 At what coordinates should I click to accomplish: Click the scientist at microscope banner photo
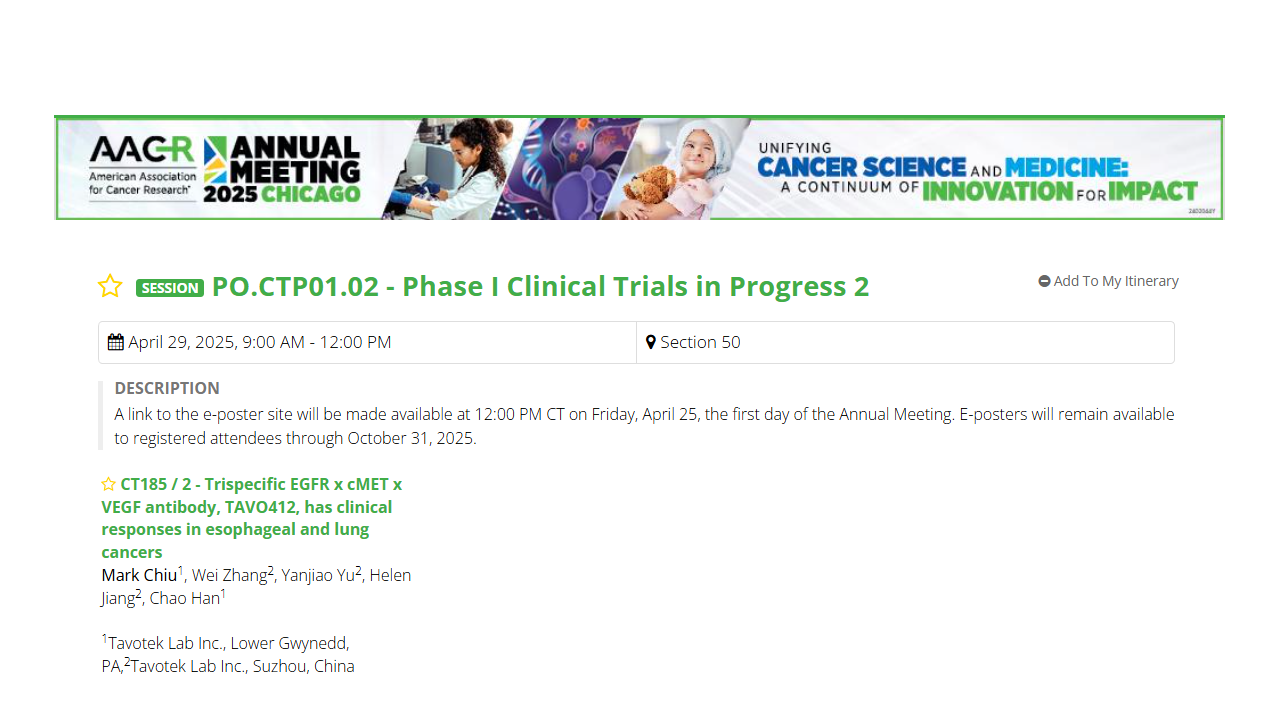[448, 169]
